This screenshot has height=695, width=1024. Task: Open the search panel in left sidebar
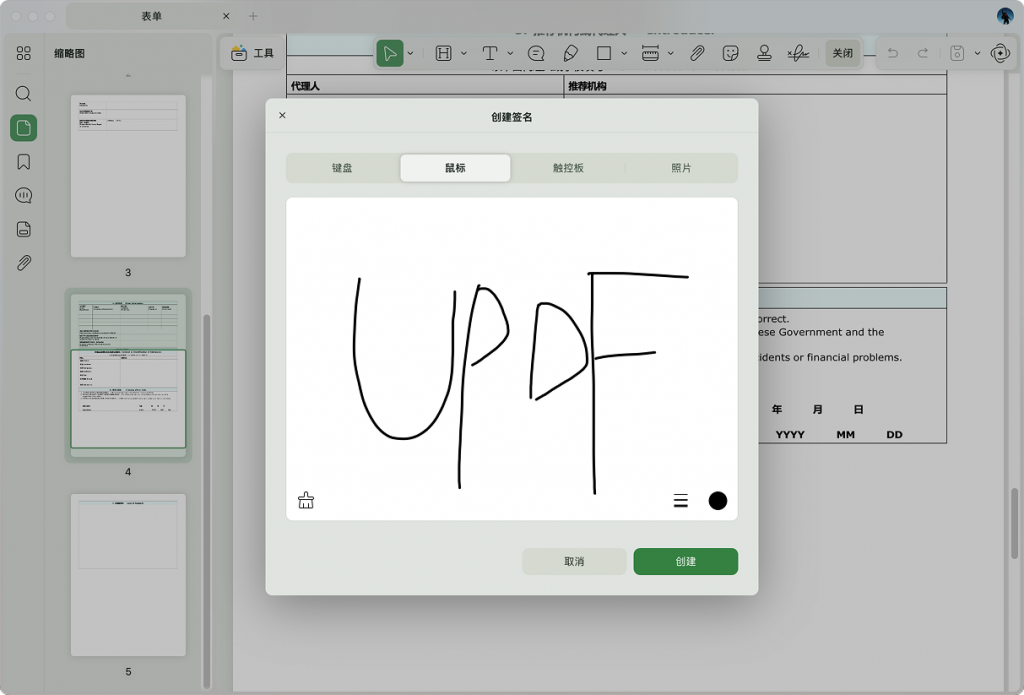[24, 93]
